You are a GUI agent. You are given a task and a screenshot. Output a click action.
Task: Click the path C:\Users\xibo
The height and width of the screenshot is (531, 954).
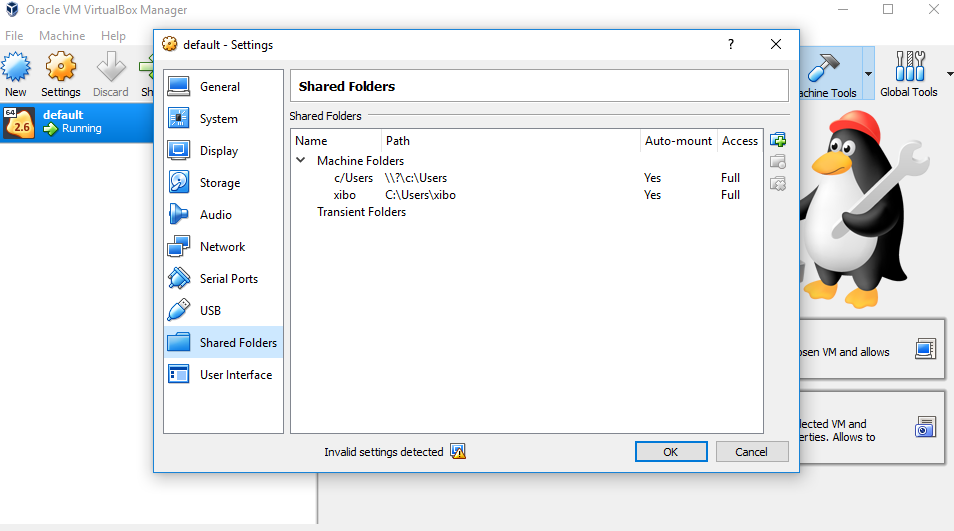coord(420,195)
